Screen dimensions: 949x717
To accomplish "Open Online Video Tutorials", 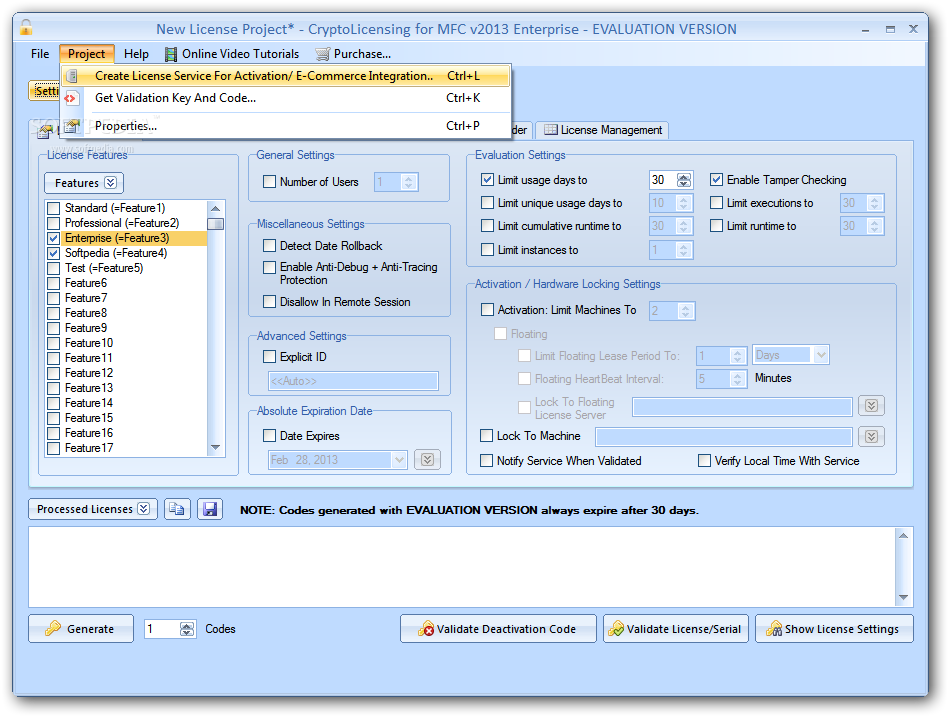I will click(x=232, y=54).
